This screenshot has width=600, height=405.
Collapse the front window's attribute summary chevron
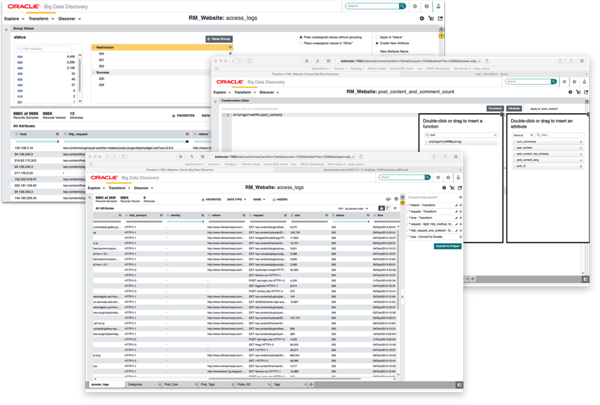(x=90, y=198)
